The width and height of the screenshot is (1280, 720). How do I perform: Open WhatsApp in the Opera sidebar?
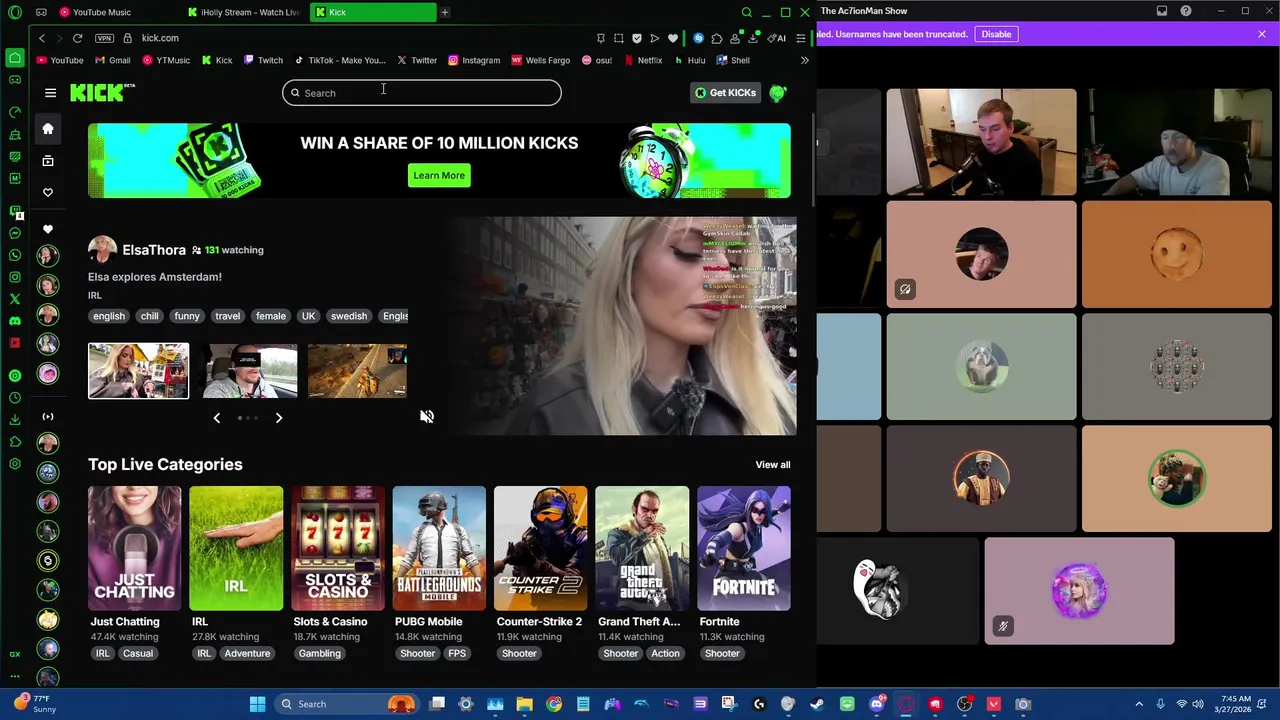(x=15, y=255)
